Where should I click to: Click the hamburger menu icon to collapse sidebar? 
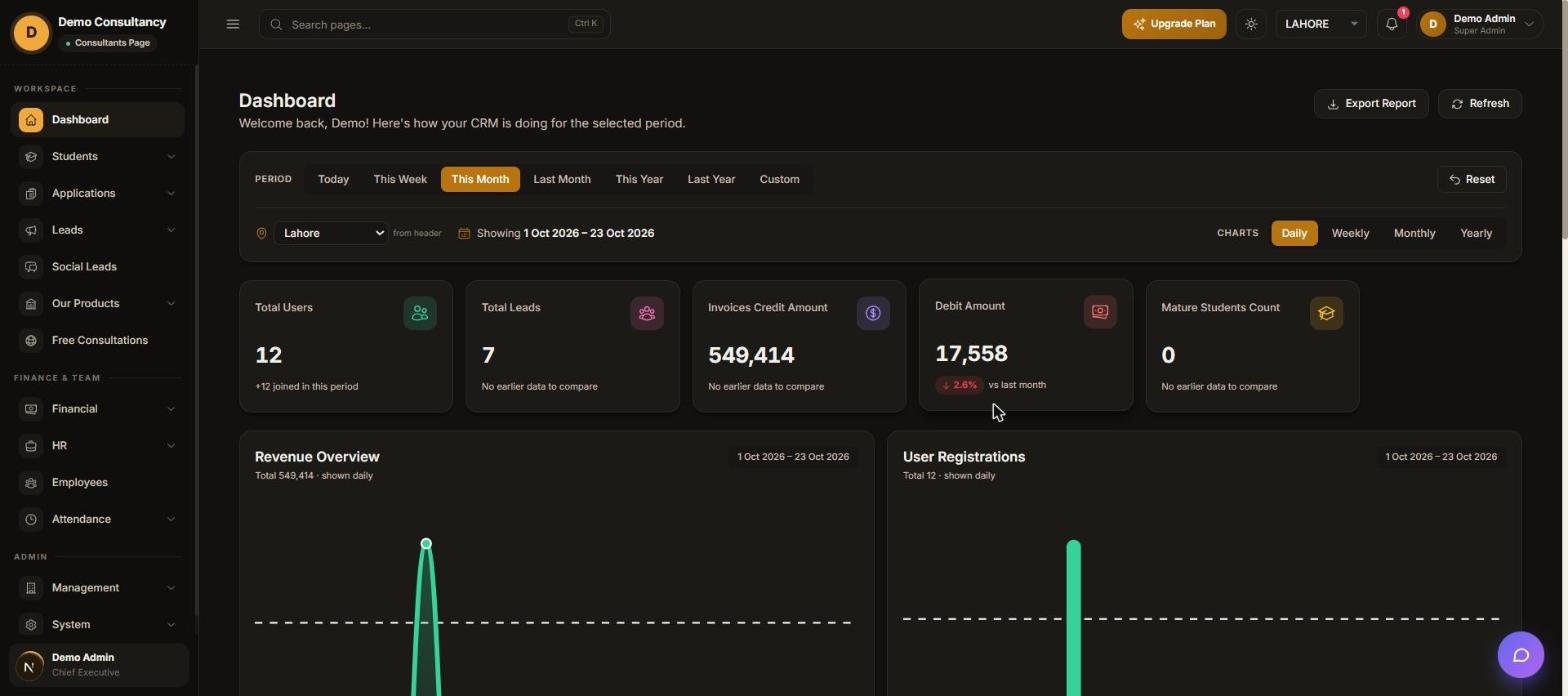[233, 24]
